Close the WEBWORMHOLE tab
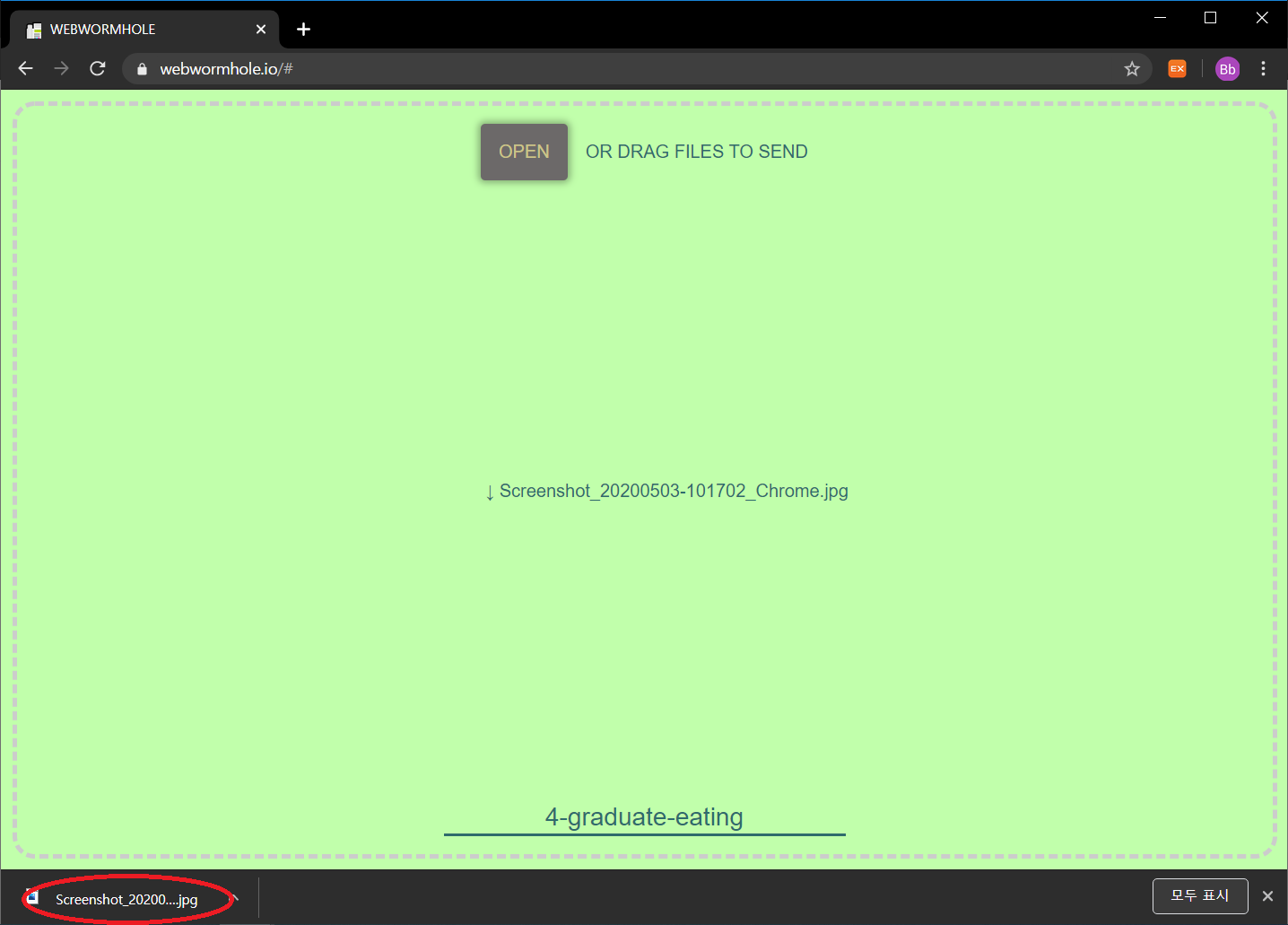1288x925 pixels. point(261,30)
